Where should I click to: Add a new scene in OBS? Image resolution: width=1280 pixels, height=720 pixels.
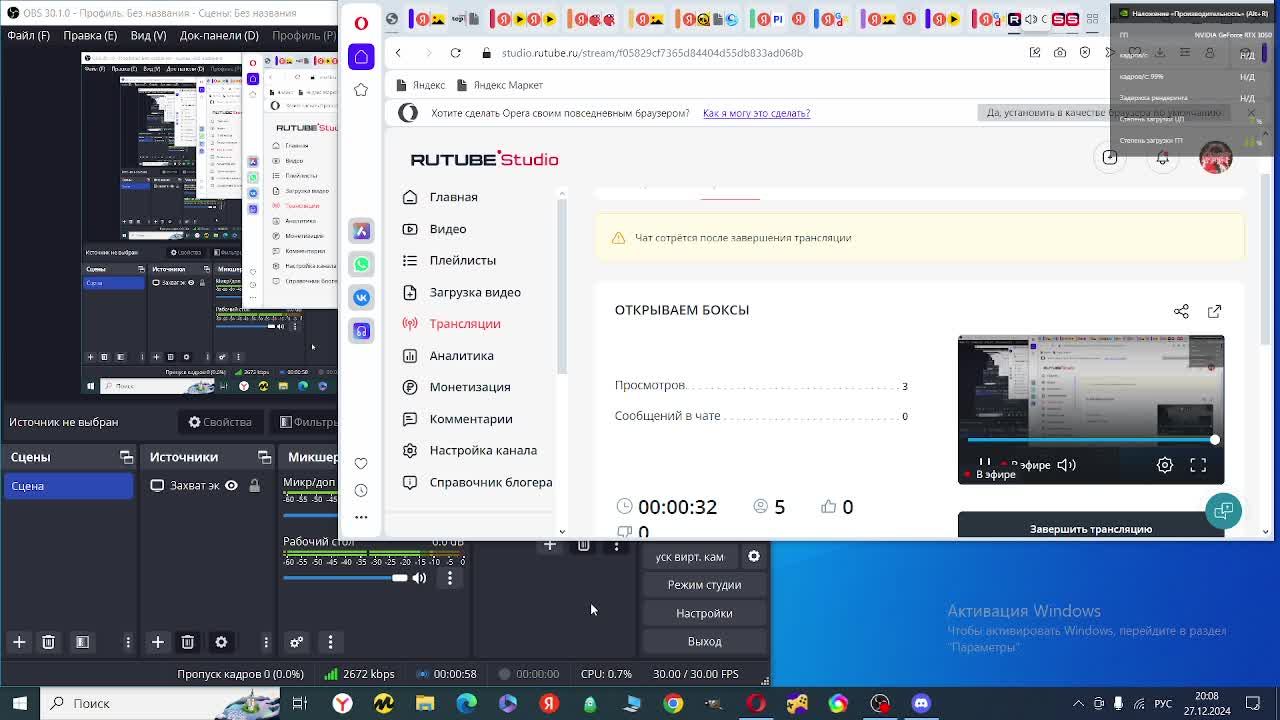click(19, 642)
